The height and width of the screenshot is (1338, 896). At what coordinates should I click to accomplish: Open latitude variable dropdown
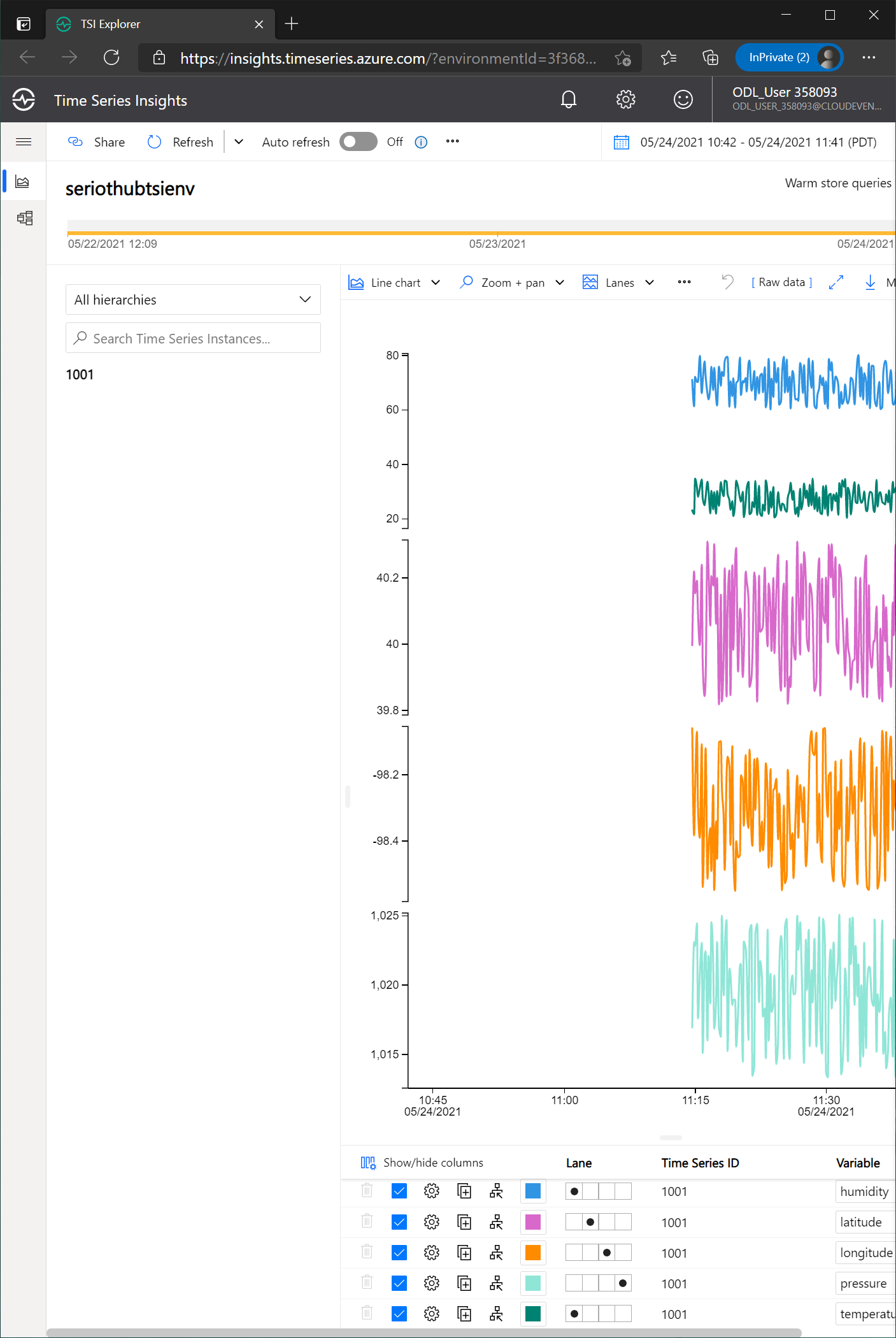point(865,1222)
